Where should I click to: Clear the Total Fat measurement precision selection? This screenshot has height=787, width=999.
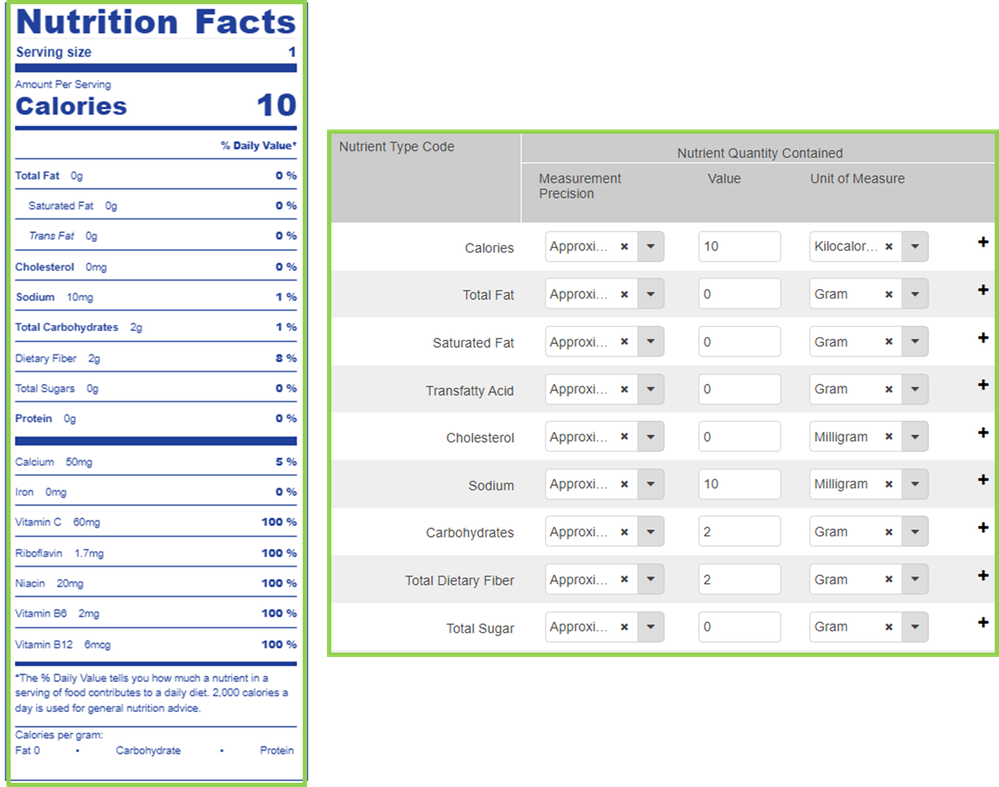(624, 294)
